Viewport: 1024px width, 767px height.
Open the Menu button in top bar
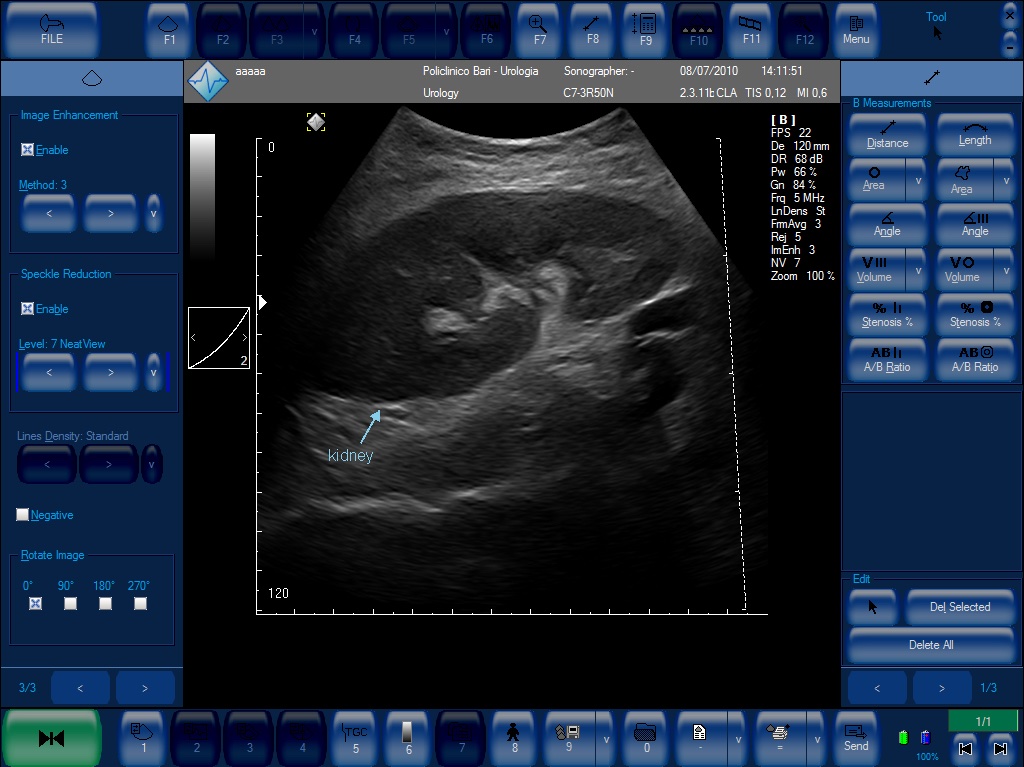pyautogui.click(x=856, y=30)
